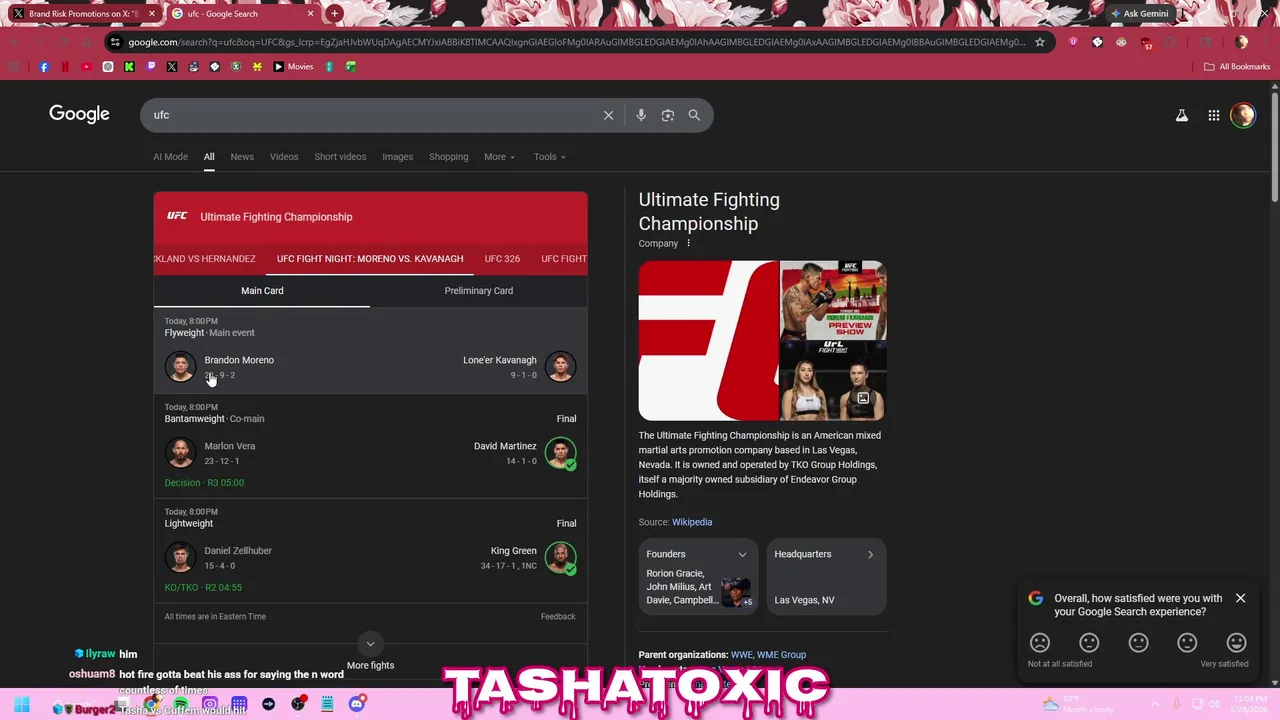This screenshot has height=720, width=1280.
Task: Open Discord from the taskbar
Action: tap(357, 704)
